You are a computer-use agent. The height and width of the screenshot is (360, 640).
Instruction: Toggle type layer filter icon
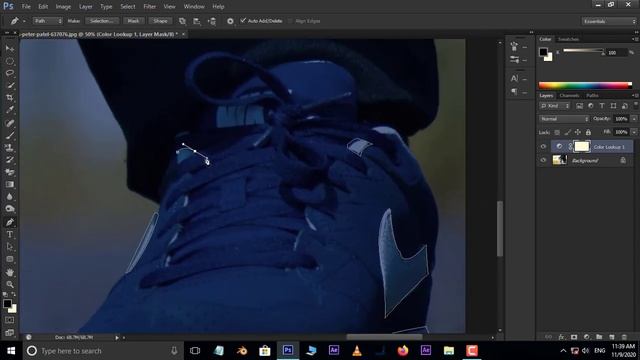point(602,106)
